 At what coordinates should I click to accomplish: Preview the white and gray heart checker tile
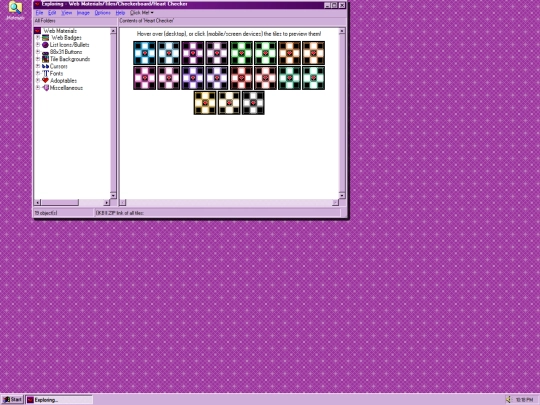coord(253,103)
